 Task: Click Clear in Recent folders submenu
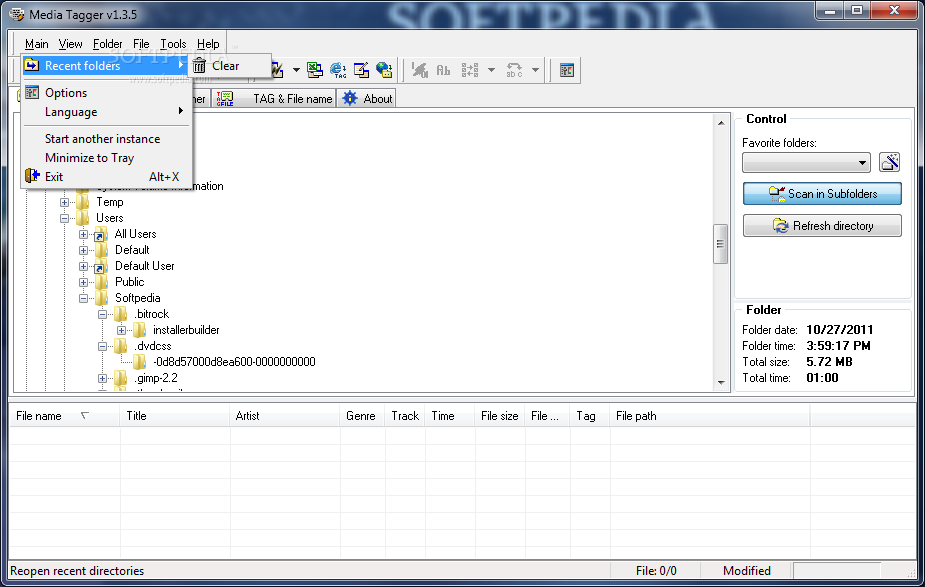click(229, 65)
